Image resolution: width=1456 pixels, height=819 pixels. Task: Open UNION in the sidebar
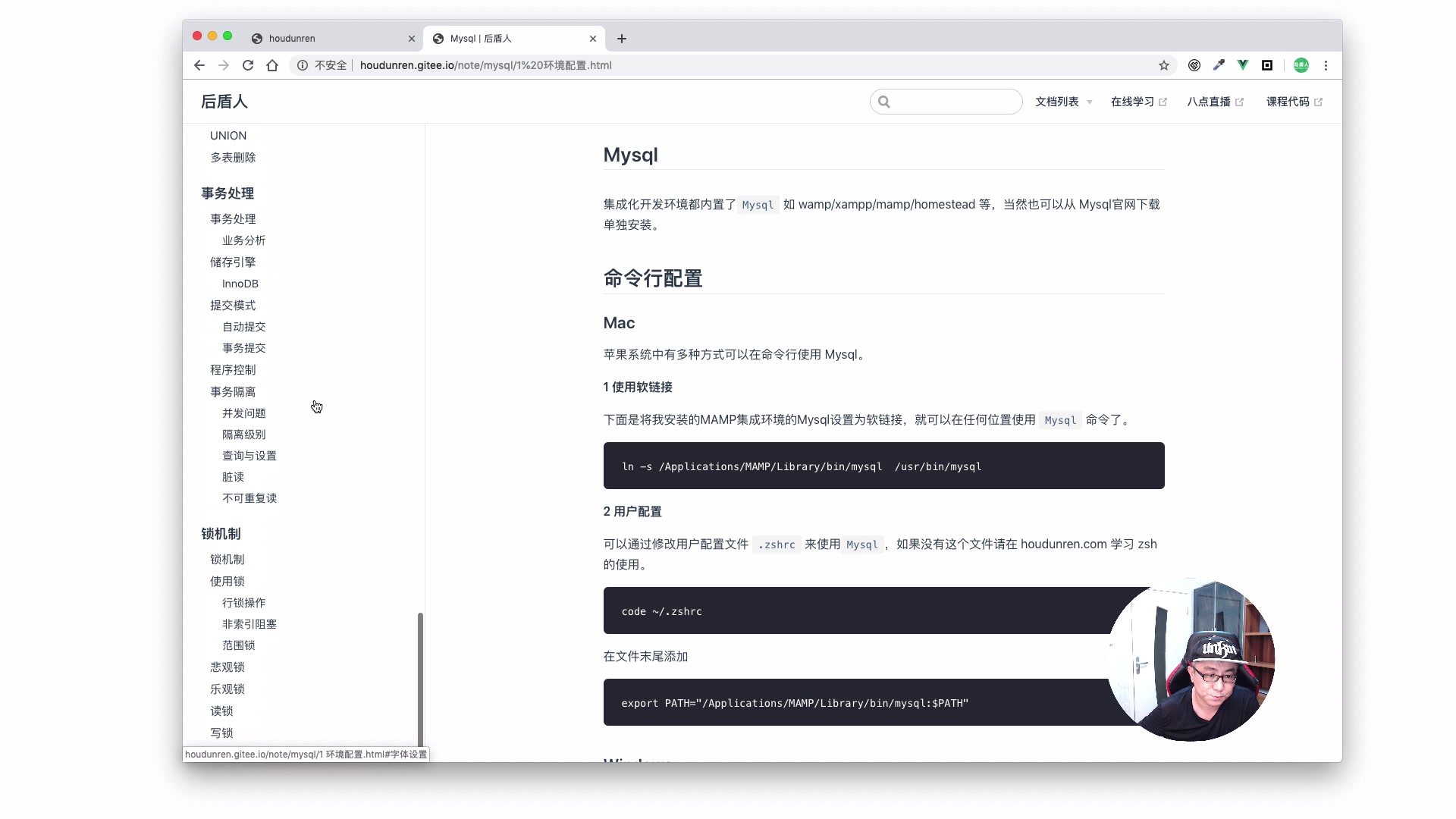point(228,136)
